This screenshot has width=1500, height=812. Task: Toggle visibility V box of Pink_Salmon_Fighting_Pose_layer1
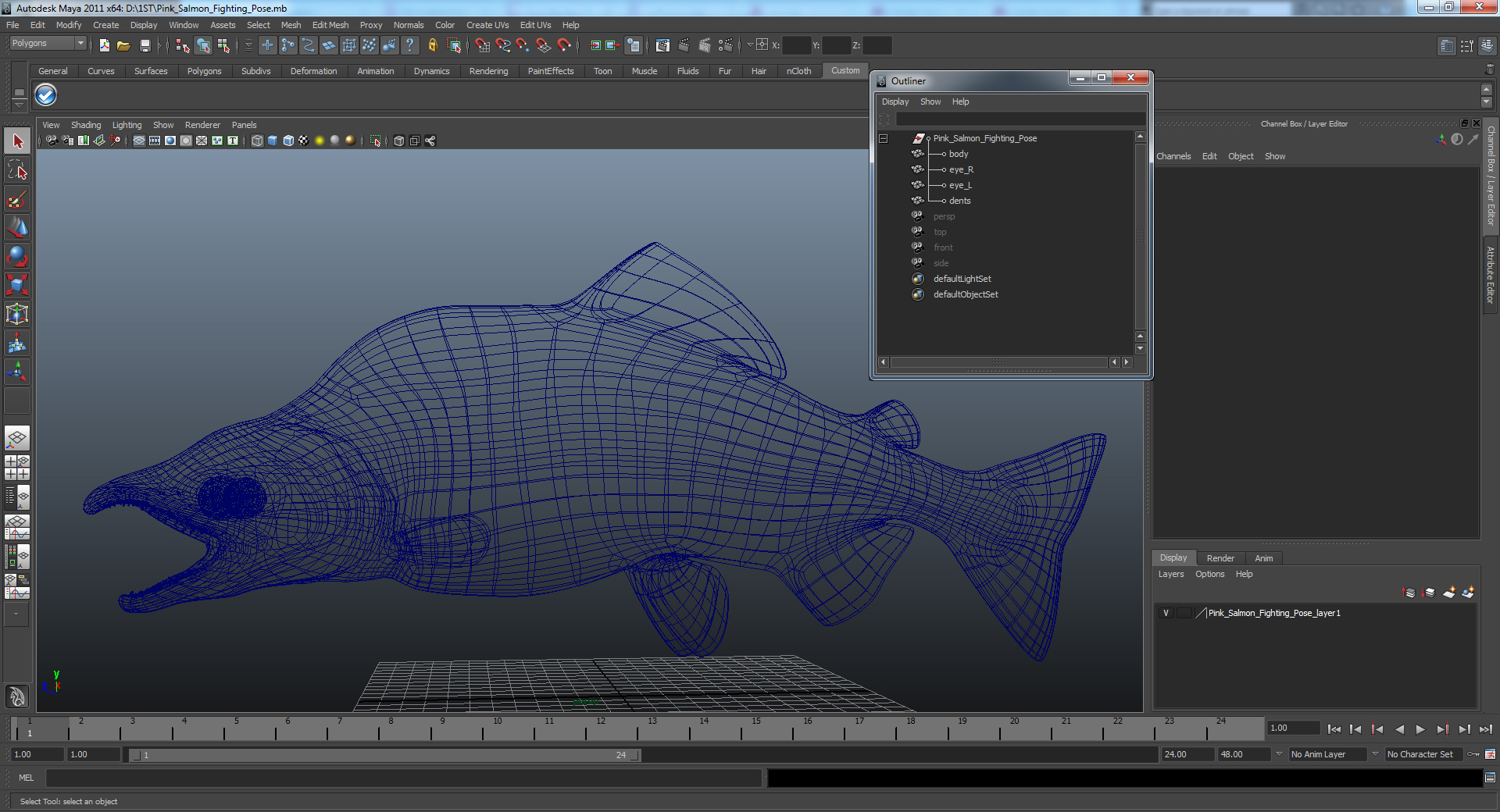pyautogui.click(x=1166, y=613)
